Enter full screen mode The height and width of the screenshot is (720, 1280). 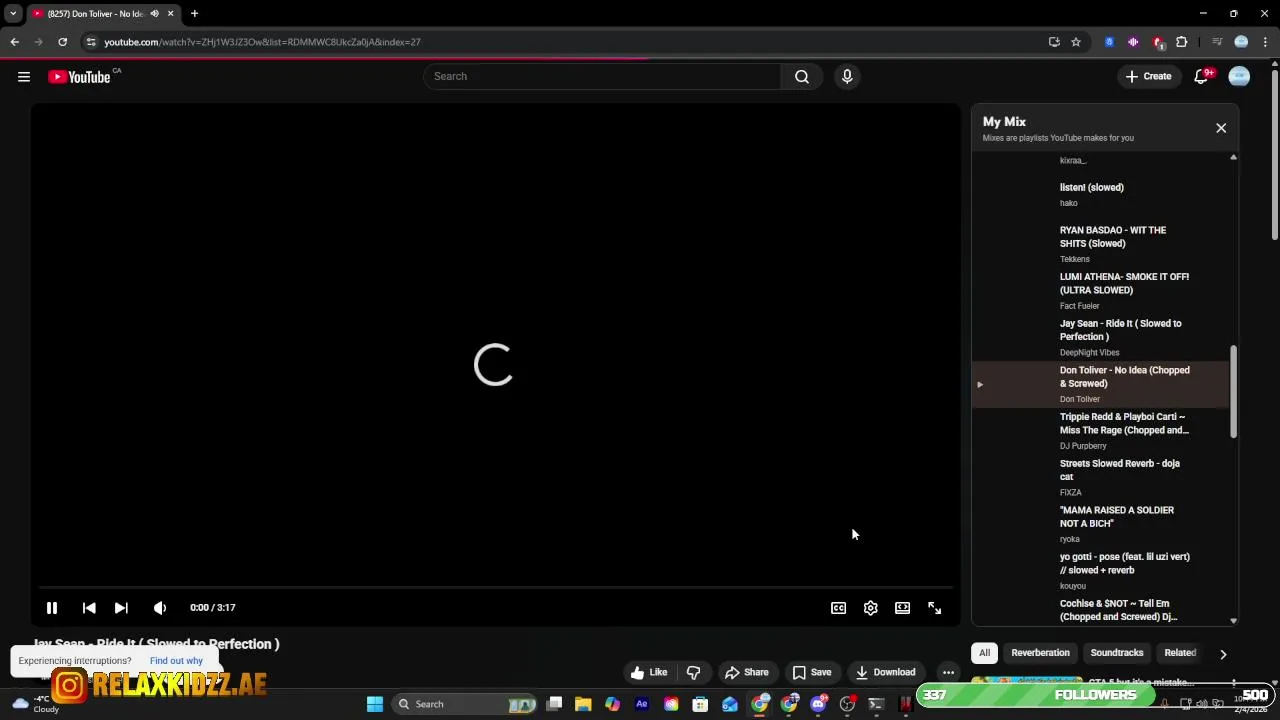pyautogui.click(x=935, y=608)
